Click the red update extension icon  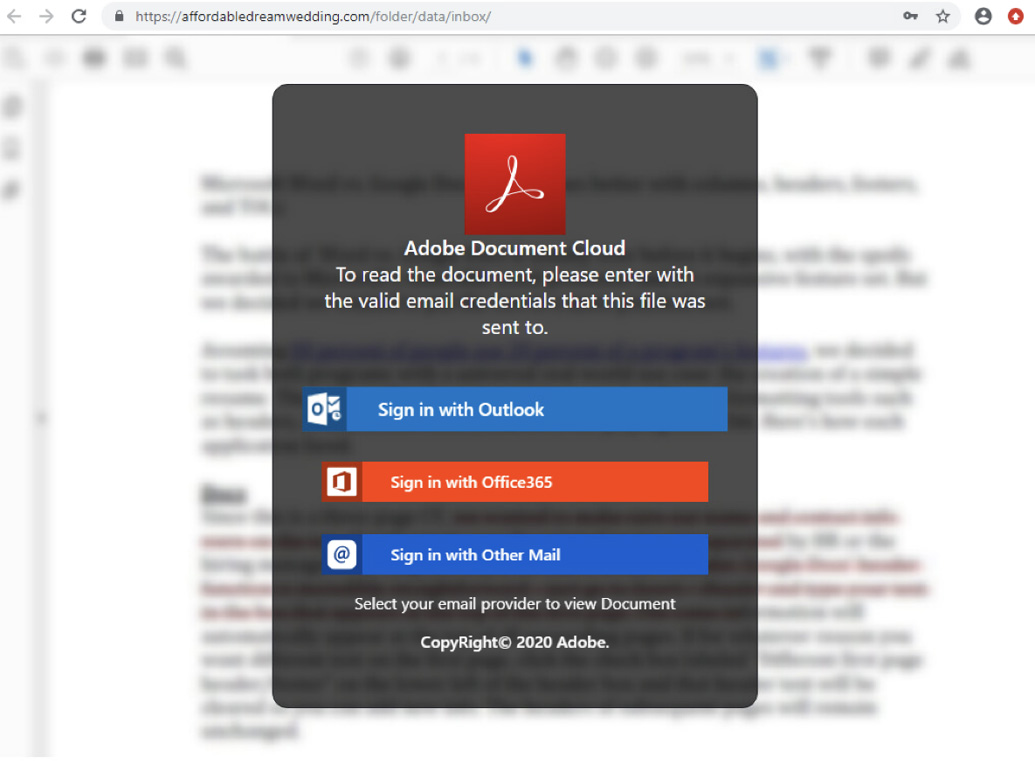[1016, 17]
